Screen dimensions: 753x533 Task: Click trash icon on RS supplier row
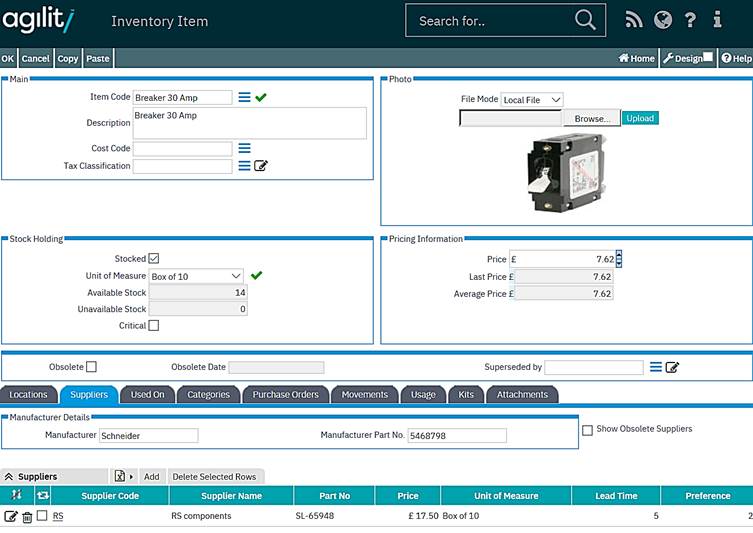pyautogui.click(x=27, y=517)
